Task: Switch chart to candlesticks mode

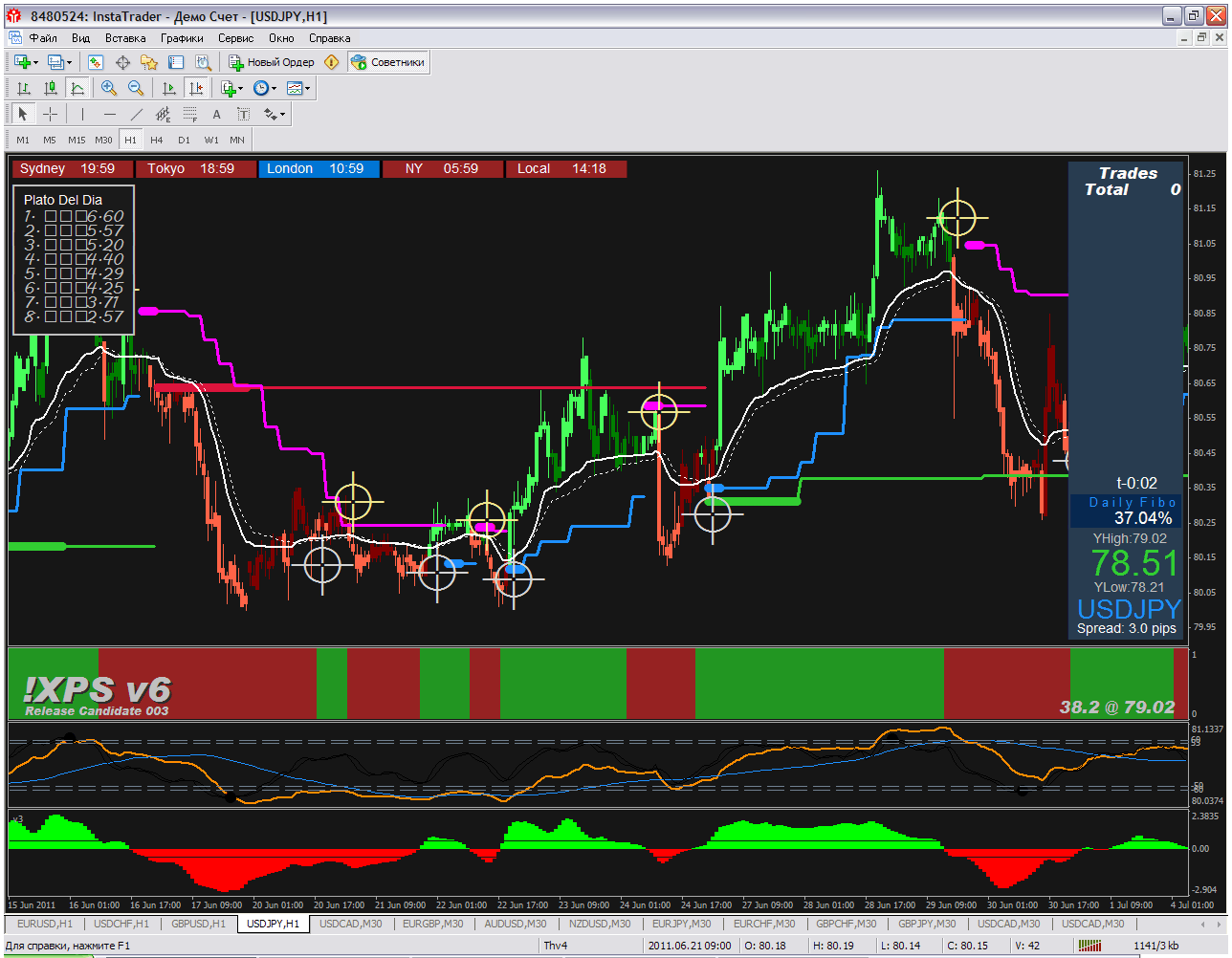Action: [x=51, y=88]
